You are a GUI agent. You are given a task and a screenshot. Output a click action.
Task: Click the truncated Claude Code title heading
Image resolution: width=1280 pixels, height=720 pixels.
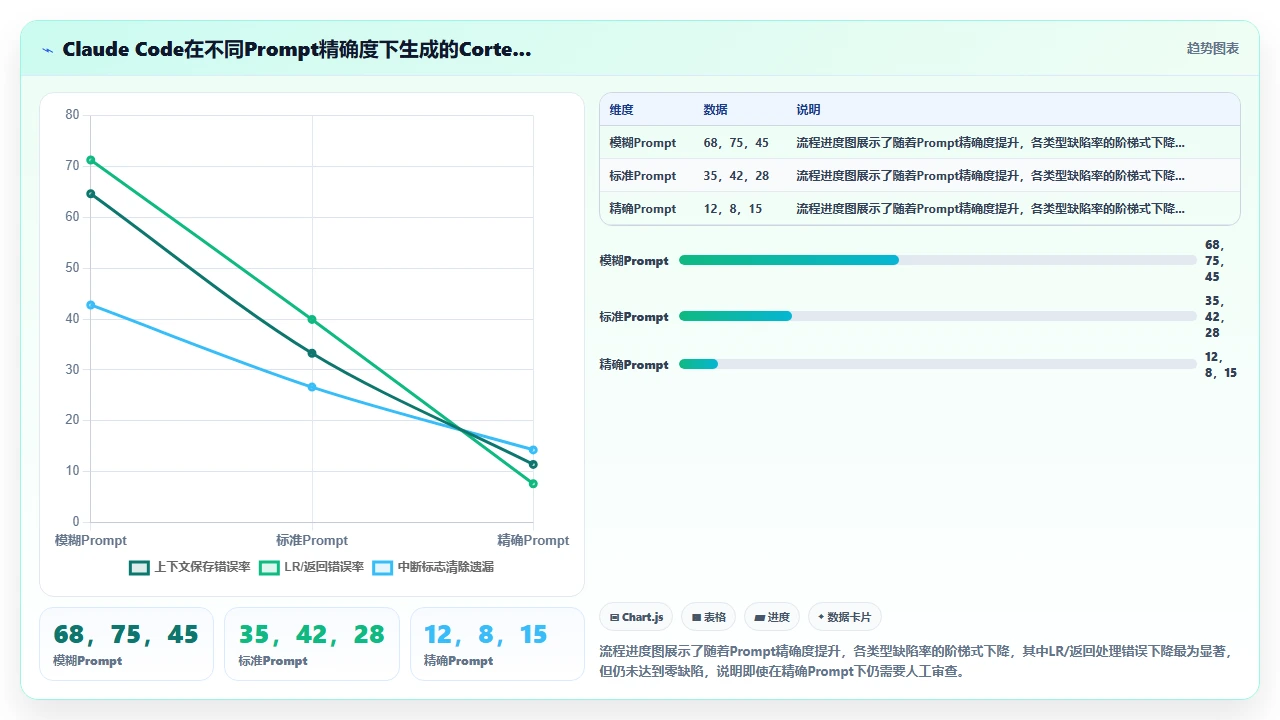[296, 49]
